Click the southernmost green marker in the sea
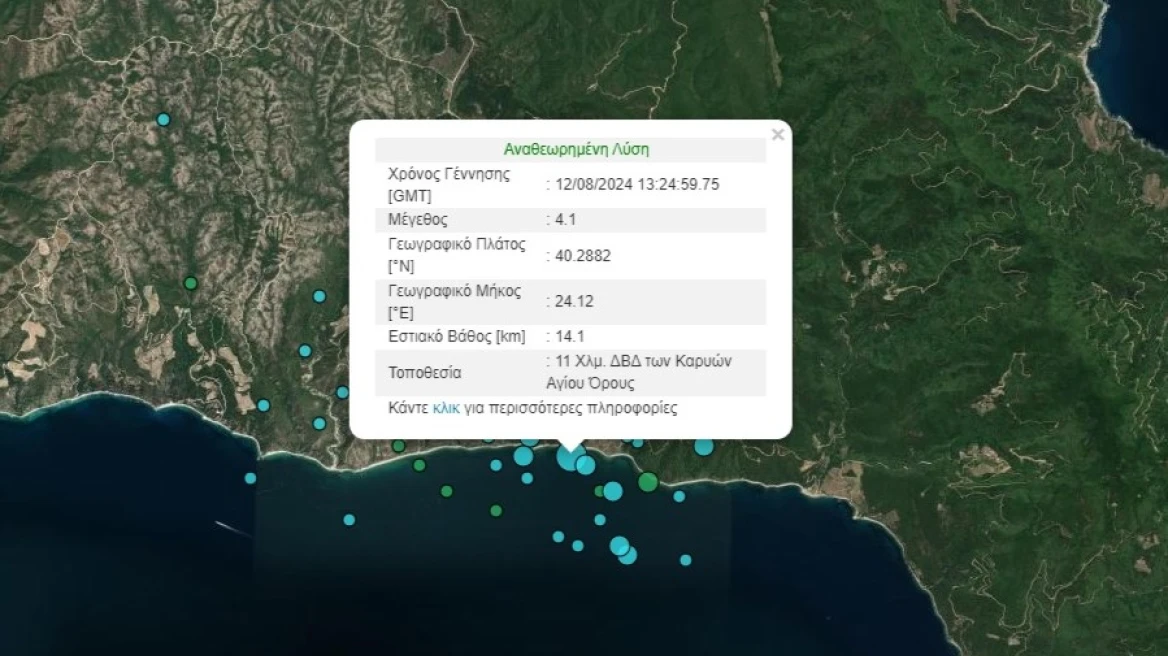This screenshot has height=656, width=1168. click(496, 511)
